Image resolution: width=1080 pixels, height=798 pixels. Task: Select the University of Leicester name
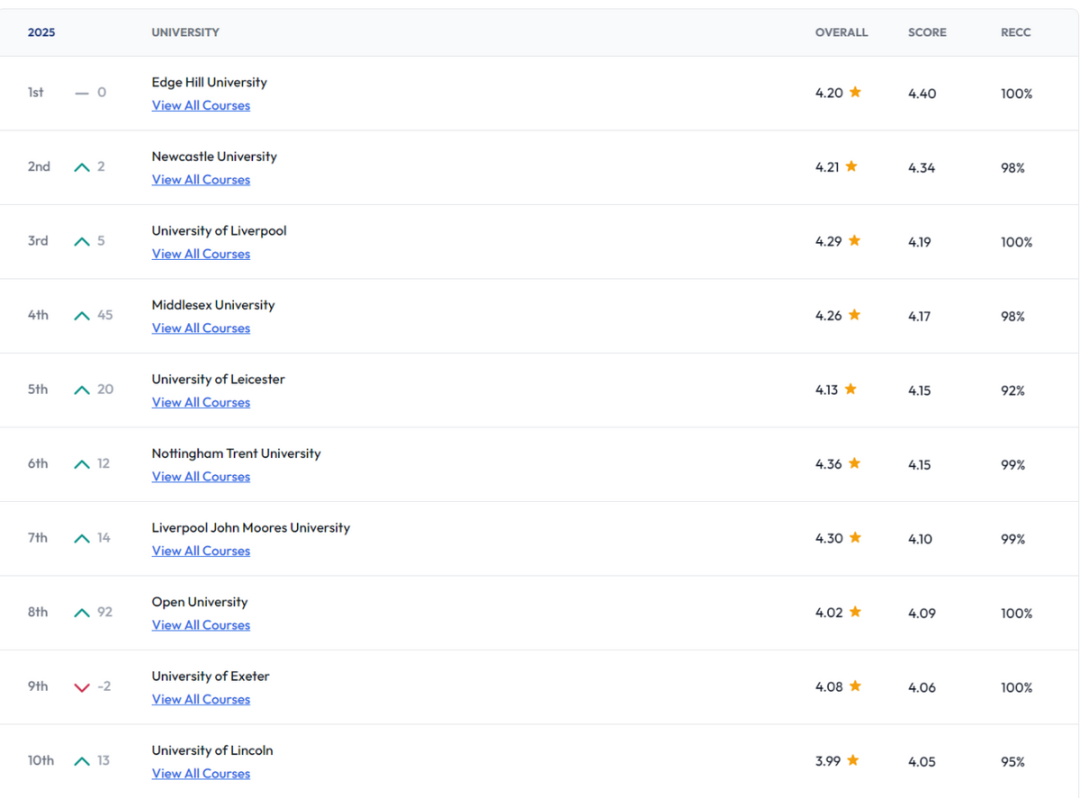[218, 379]
